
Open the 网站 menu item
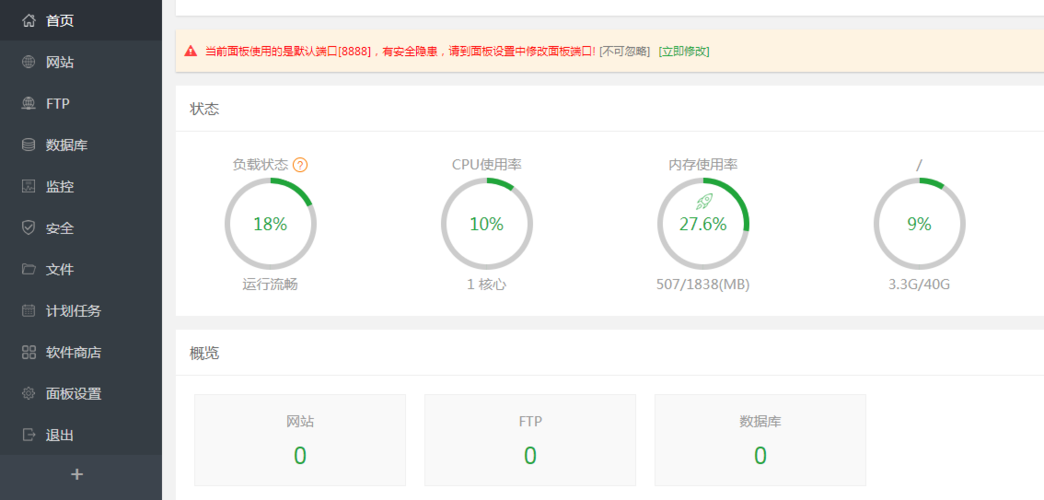click(81, 62)
